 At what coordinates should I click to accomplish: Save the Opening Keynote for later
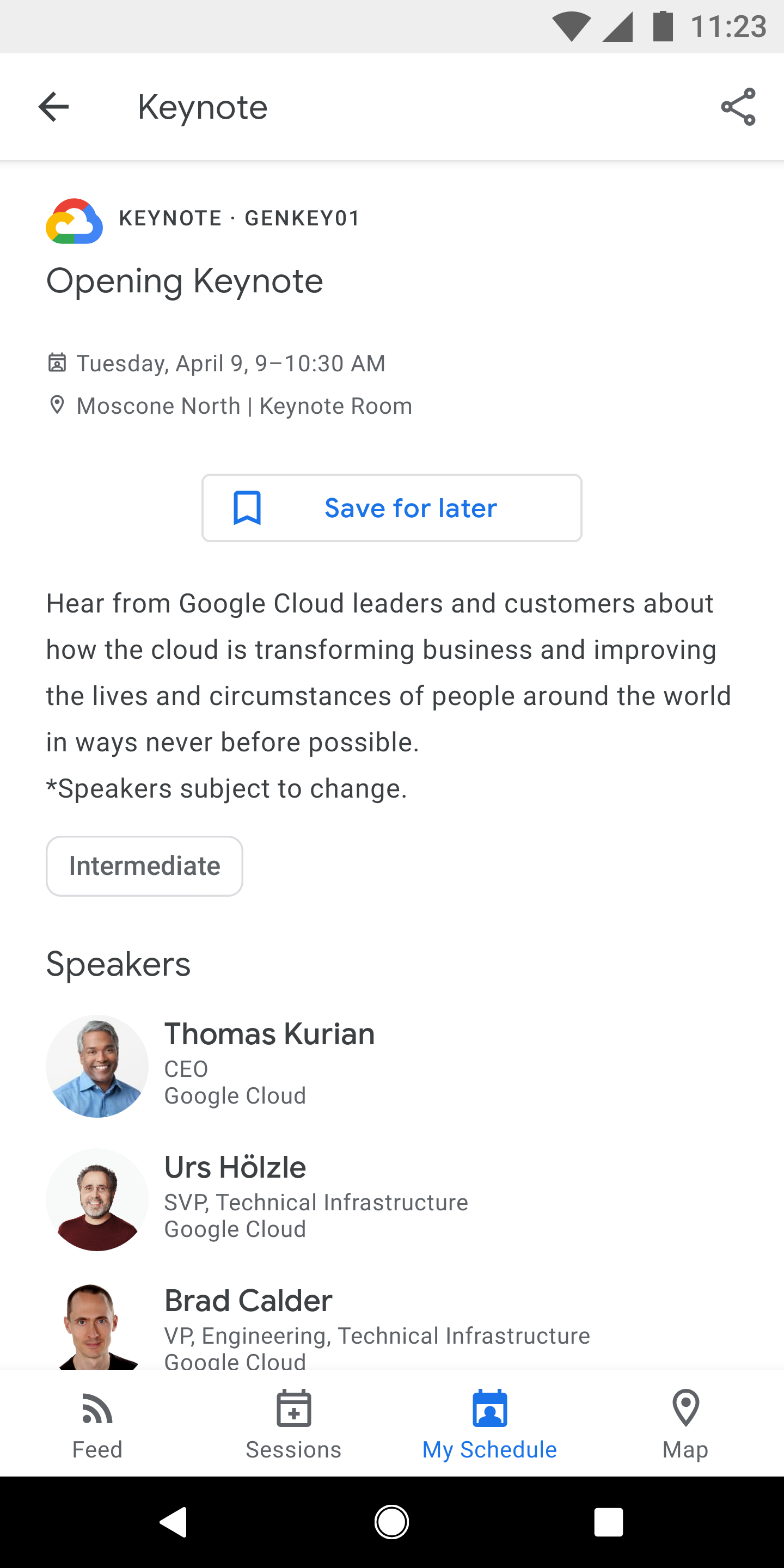point(392,507)
